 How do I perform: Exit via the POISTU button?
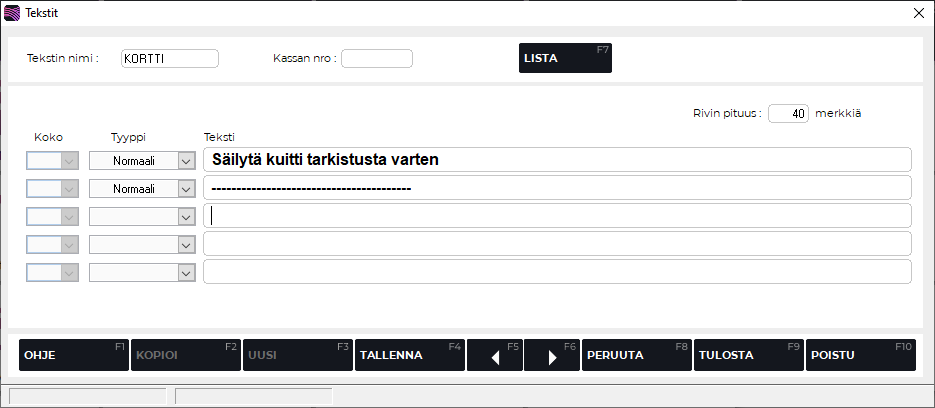point(860,355)
